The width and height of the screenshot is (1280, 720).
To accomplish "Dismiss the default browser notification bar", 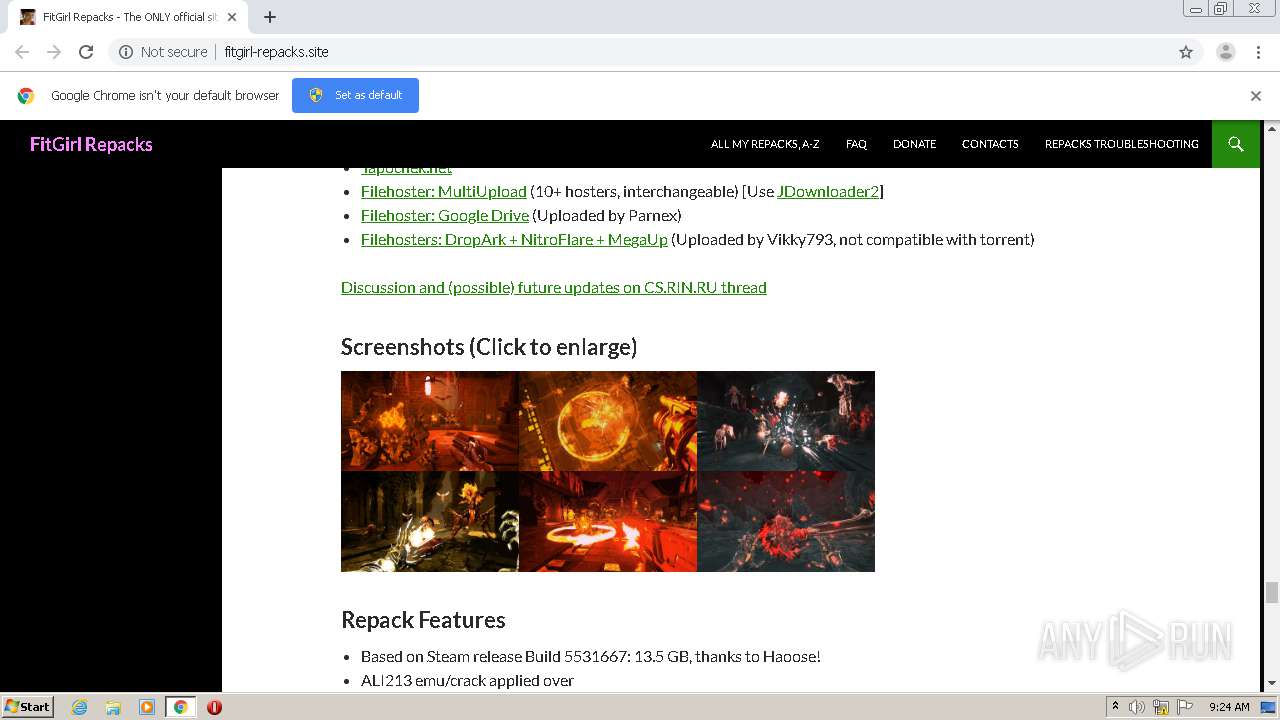I will point(1256,96).
